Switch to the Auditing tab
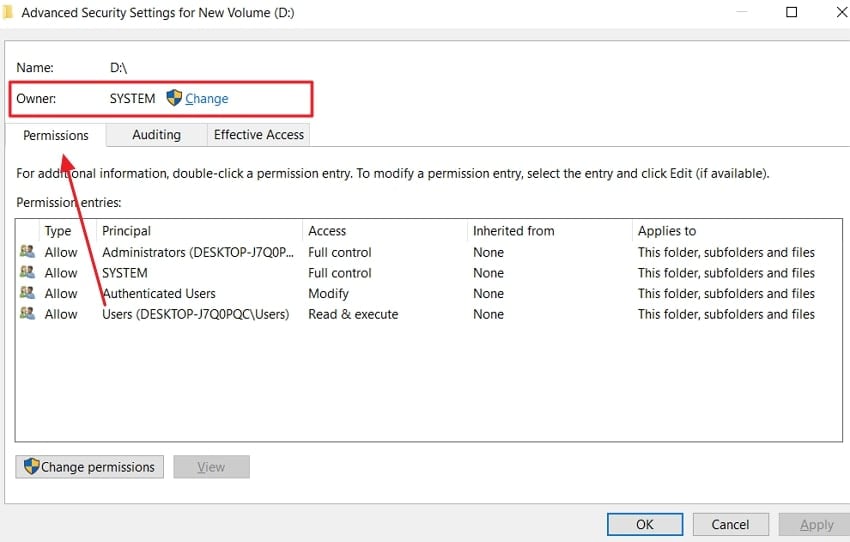850x542 pixels. pos(156,135)
